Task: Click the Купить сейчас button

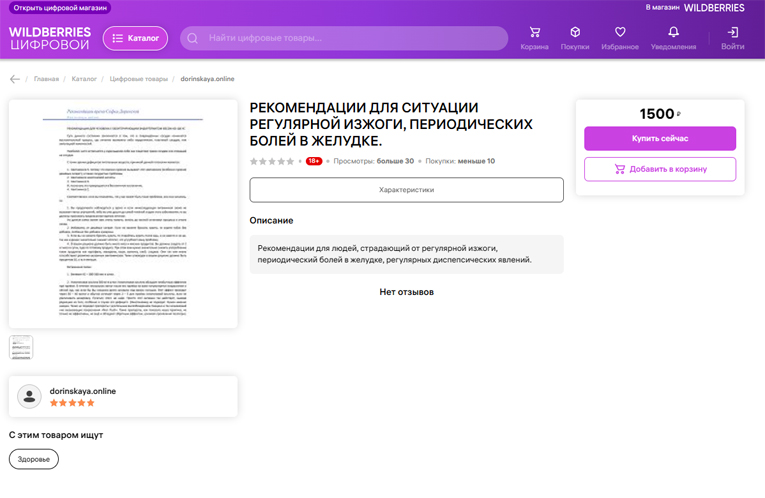Action: pos(659,138)
